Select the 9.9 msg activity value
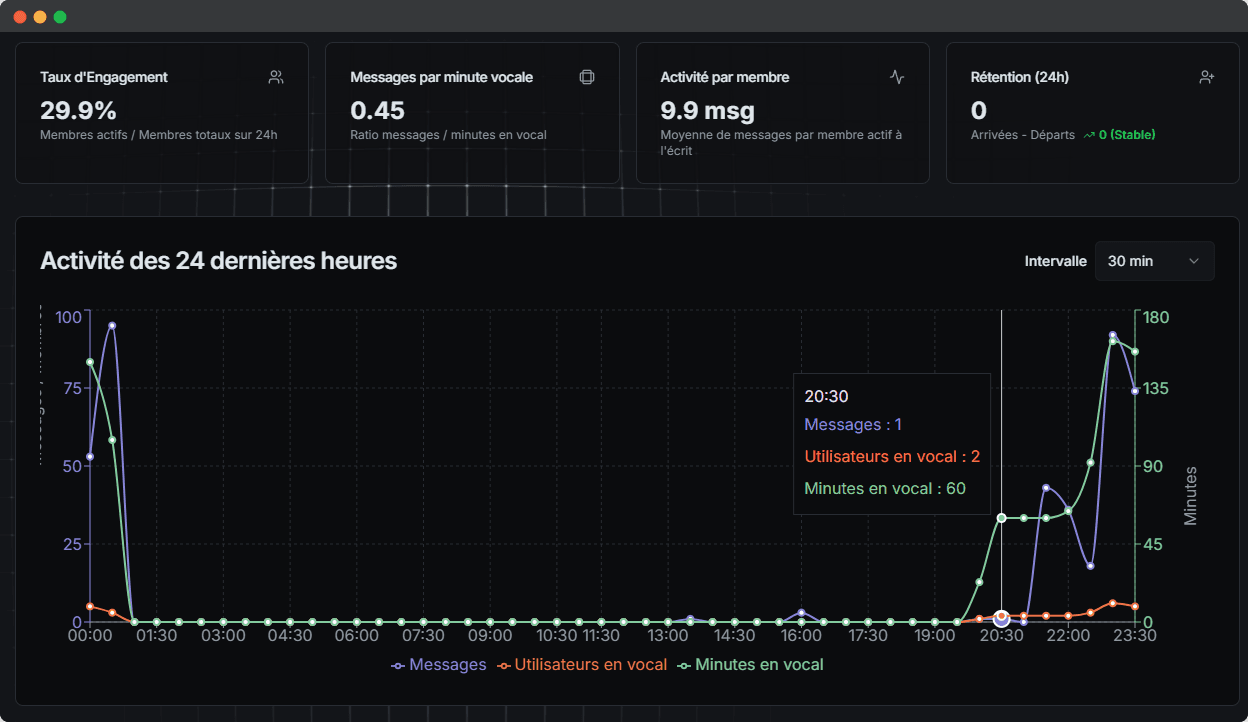Image resolution: width=1248 pixels, height=722 pixels. click(707, 110)
